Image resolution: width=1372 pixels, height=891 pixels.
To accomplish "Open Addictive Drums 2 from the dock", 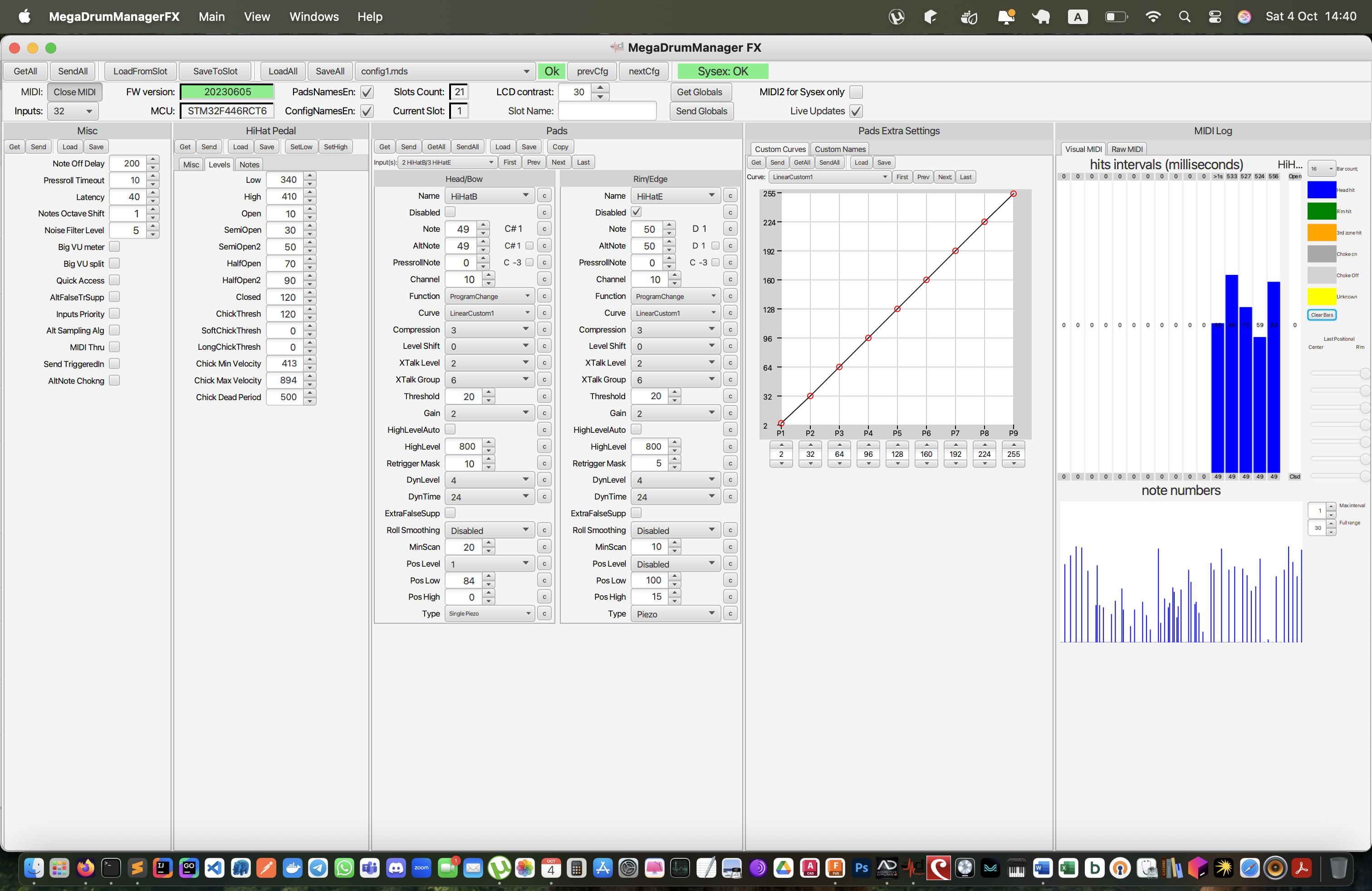I will (x=887, y=868).
